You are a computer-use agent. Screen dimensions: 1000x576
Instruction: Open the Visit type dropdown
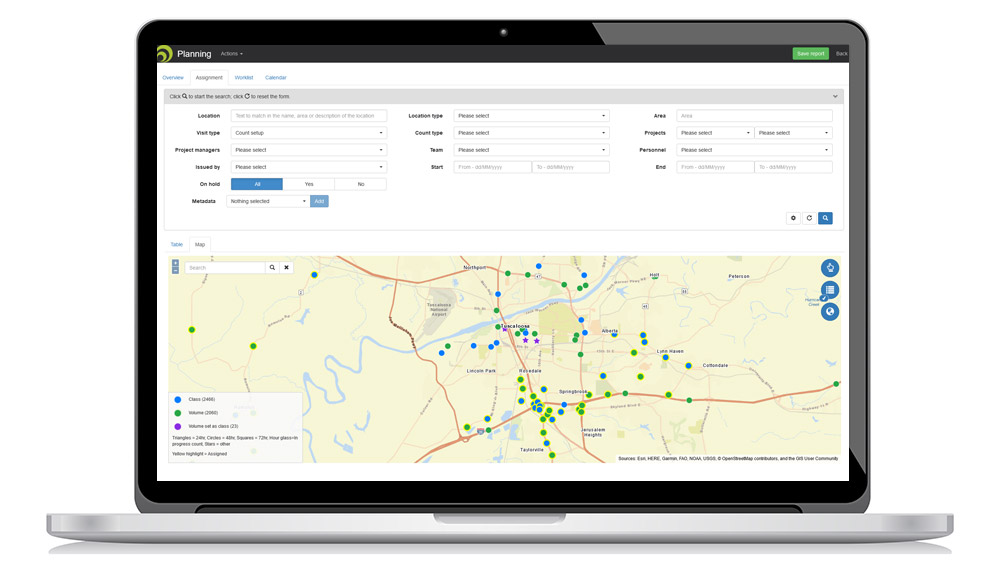pyautogui.click(x=308, y=133)
